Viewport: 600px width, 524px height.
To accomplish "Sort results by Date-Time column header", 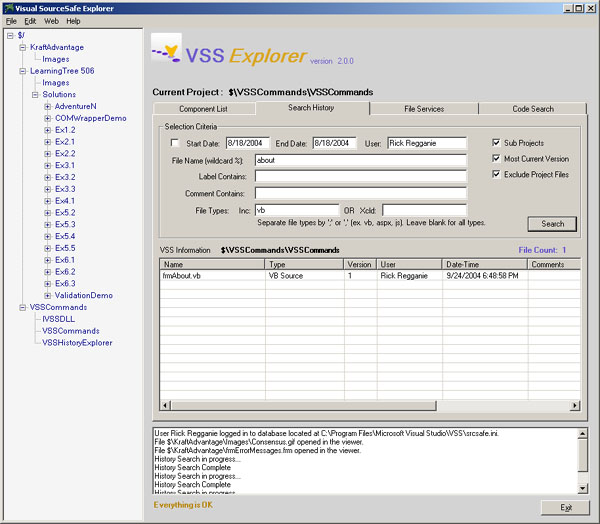I will (x=485, y=264).
